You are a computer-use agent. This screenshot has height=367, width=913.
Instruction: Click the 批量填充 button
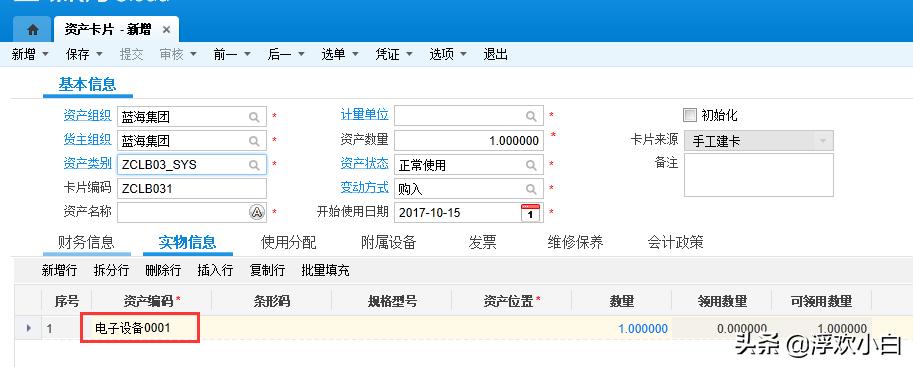coord(325,270)
